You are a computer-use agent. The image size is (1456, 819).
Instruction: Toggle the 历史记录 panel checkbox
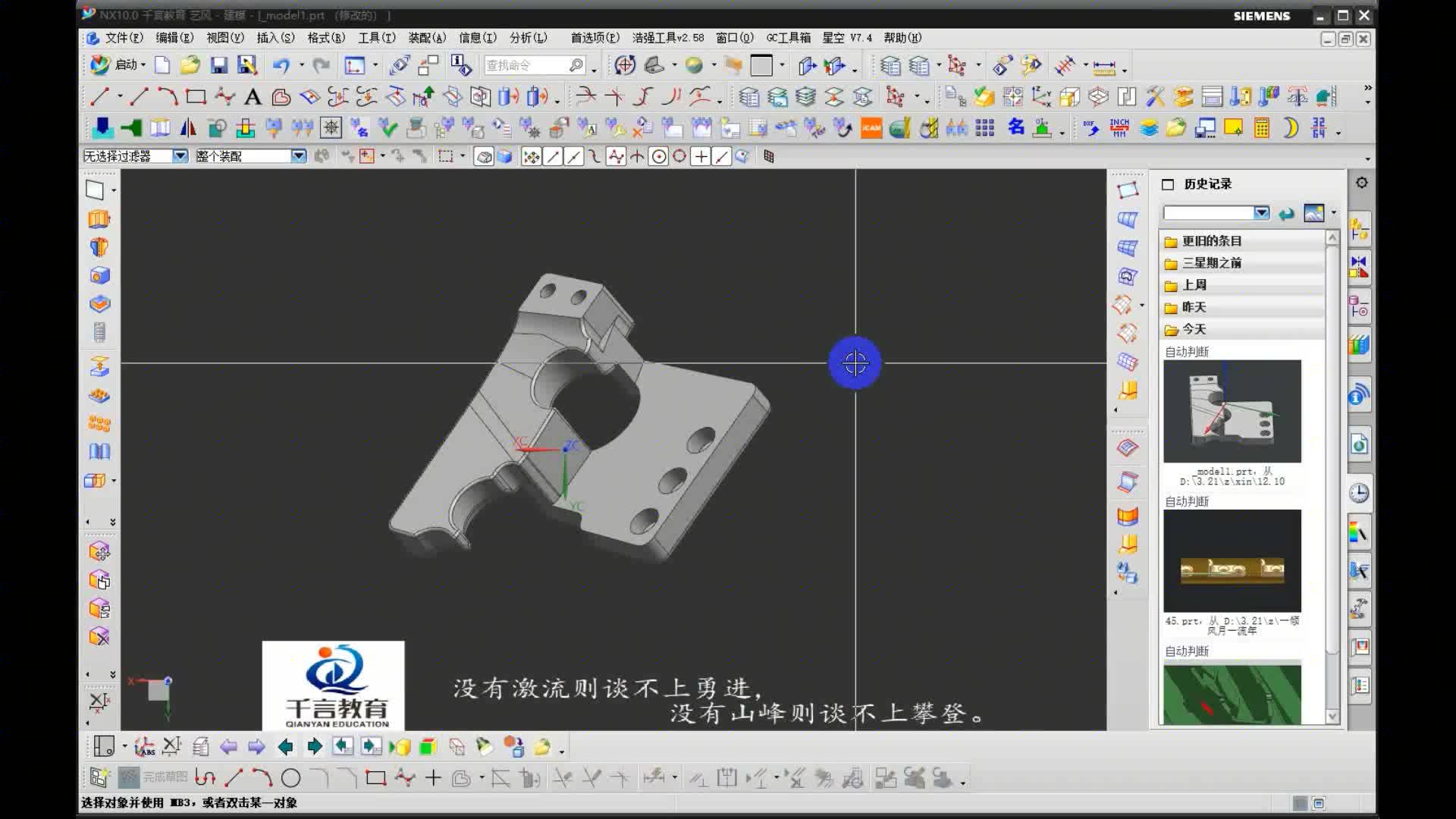1168,184
